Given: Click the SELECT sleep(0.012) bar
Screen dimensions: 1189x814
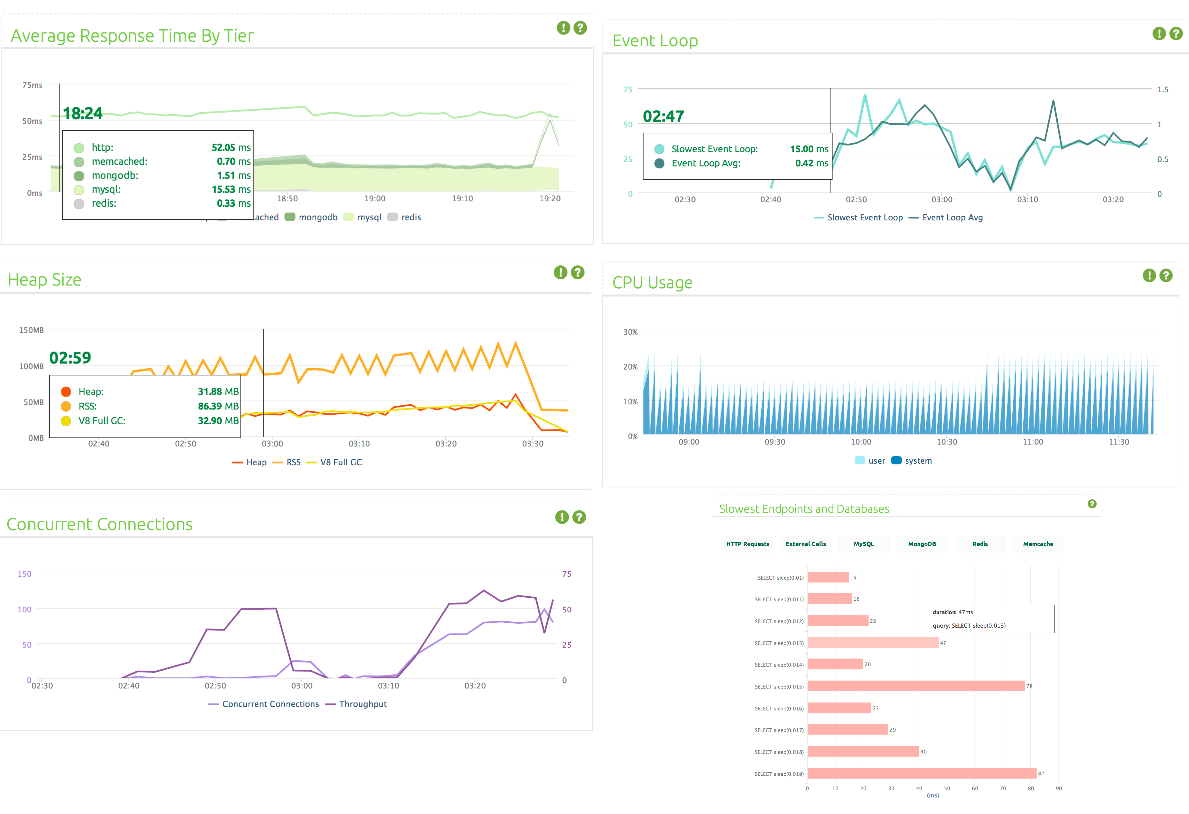Looking at the screenshot, I should (x=838, y=621).
